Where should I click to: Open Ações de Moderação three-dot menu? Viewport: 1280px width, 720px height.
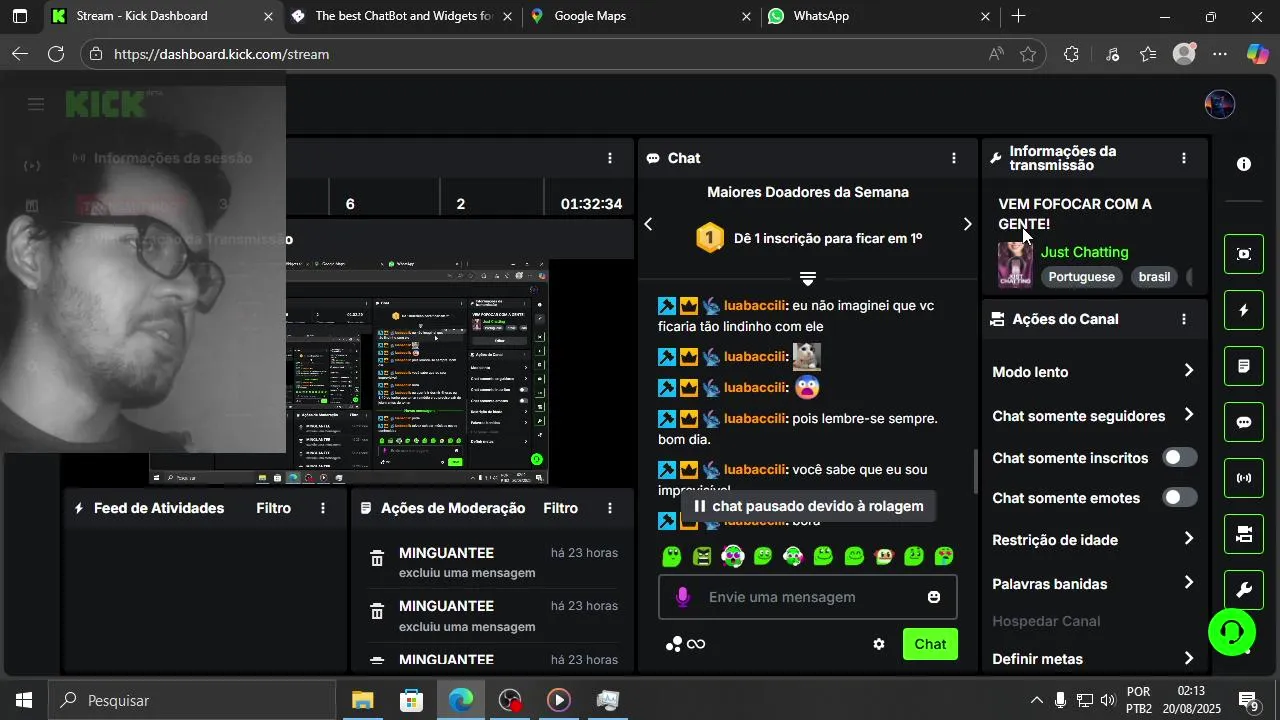coord(610,508)
